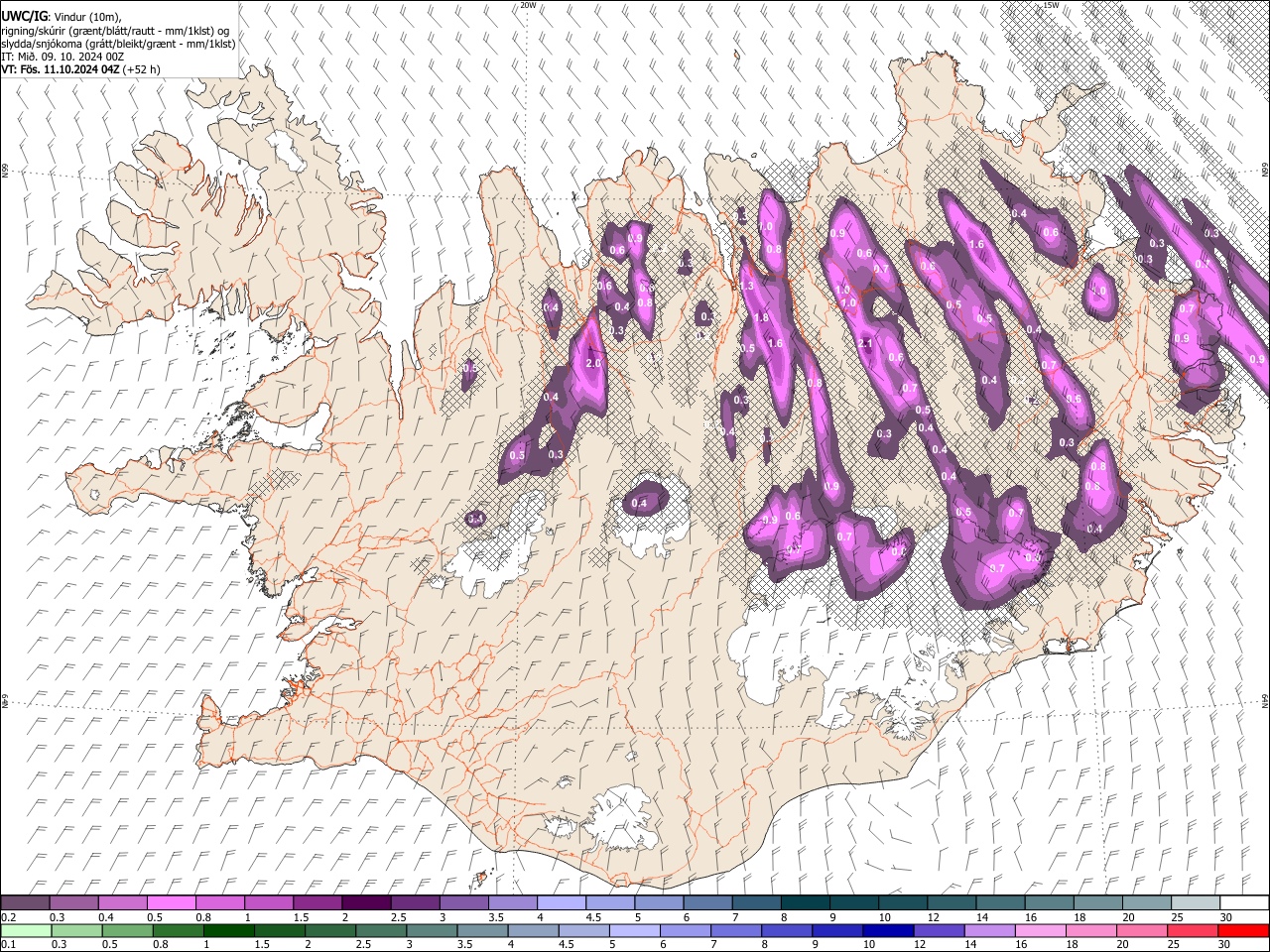Click the bright pink 0.5 swatch in upper legend

click(171, 903)
